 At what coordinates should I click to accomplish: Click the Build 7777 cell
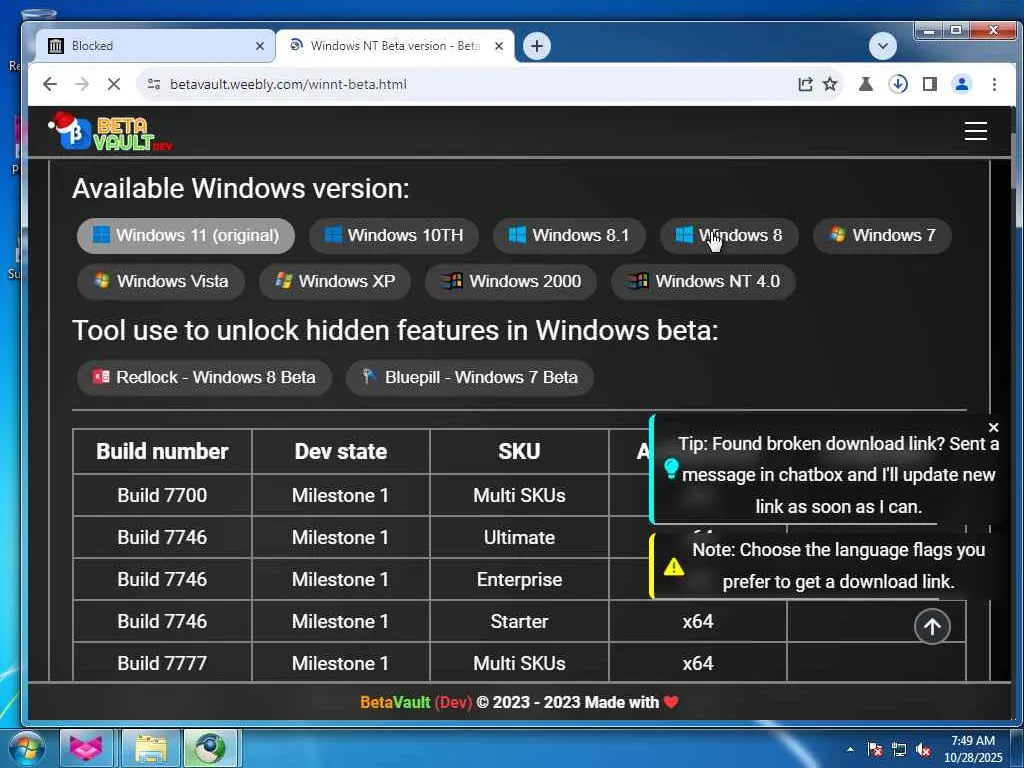[x=162, y=663]
